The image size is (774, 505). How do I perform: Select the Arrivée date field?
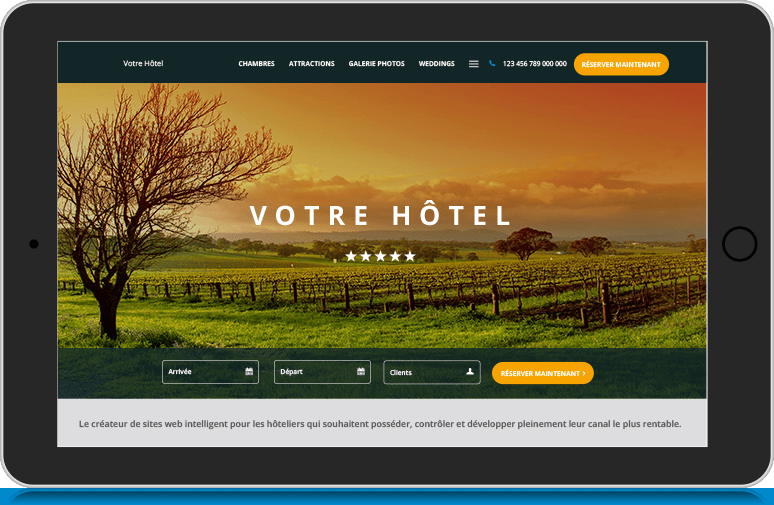pyautogui.click(x=210, y=372)
